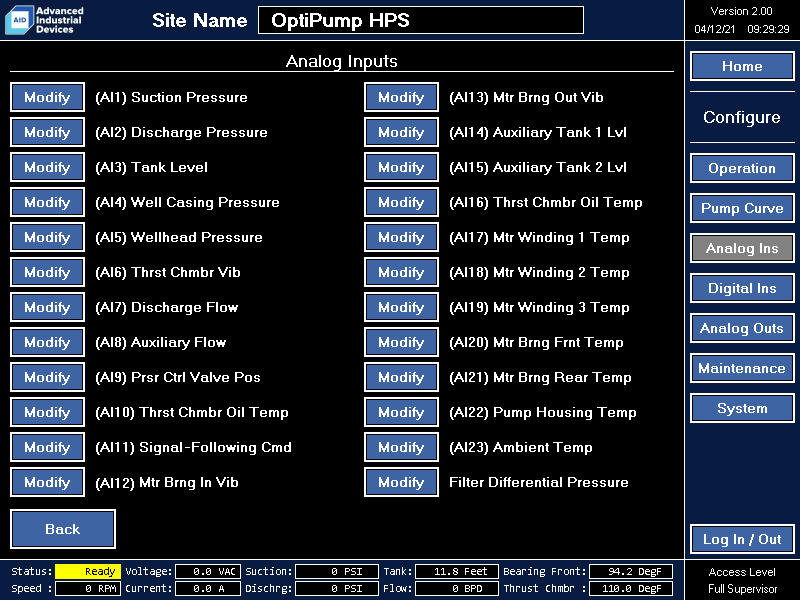Modify AI14 Auxiliary Tank 1 Lvl
The height and width of the screenshot is (600, 800).
401,132
